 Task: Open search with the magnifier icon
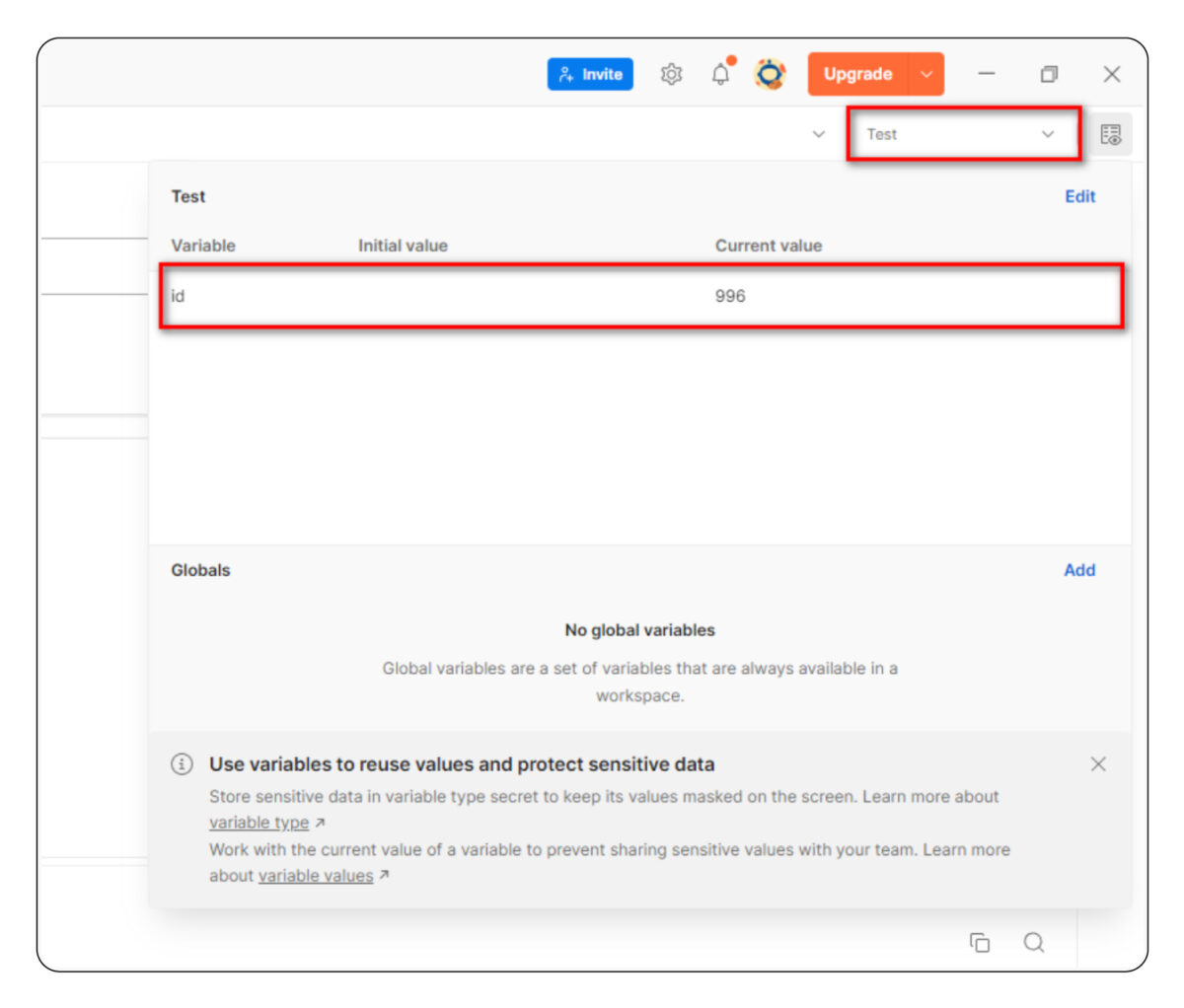tap(1034, 943)
